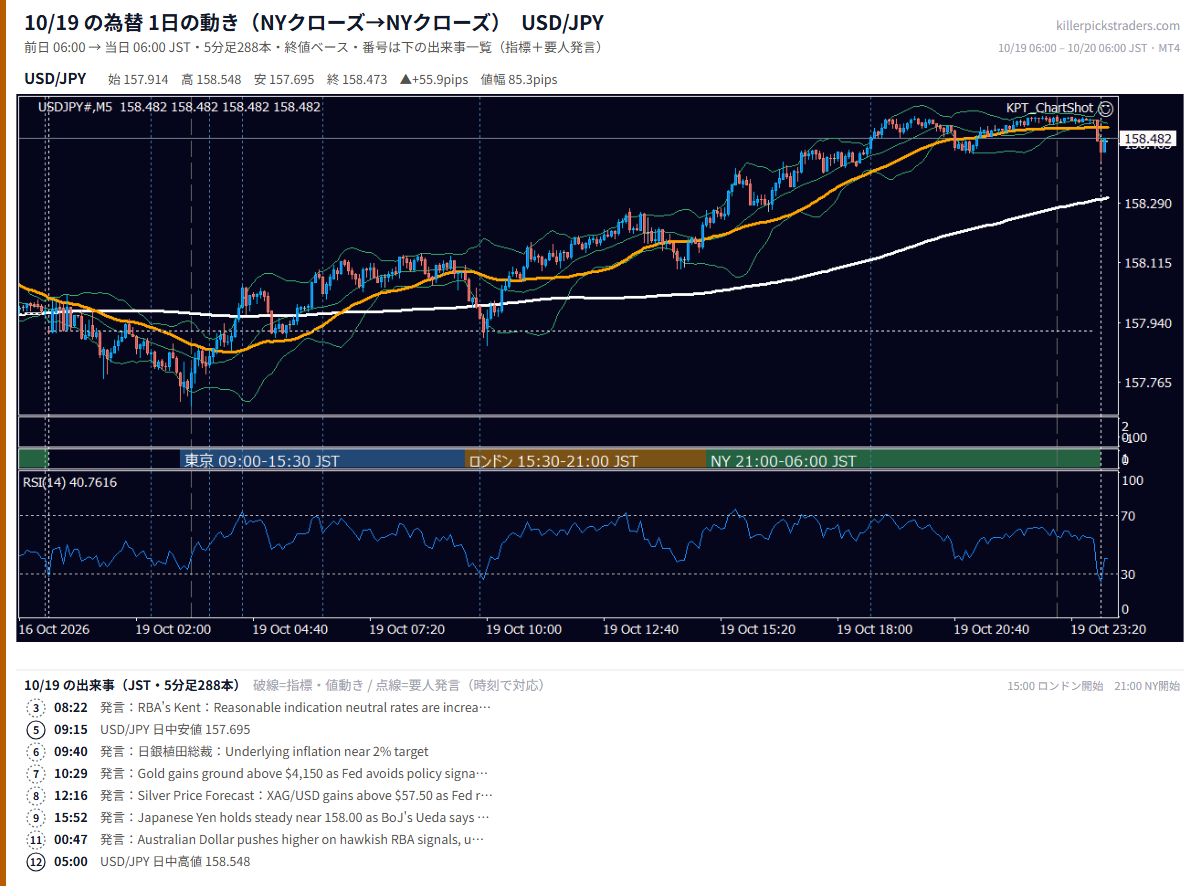Click the 高 158.548 high value
Screen dimensions: 1200x886
[211, 80]
